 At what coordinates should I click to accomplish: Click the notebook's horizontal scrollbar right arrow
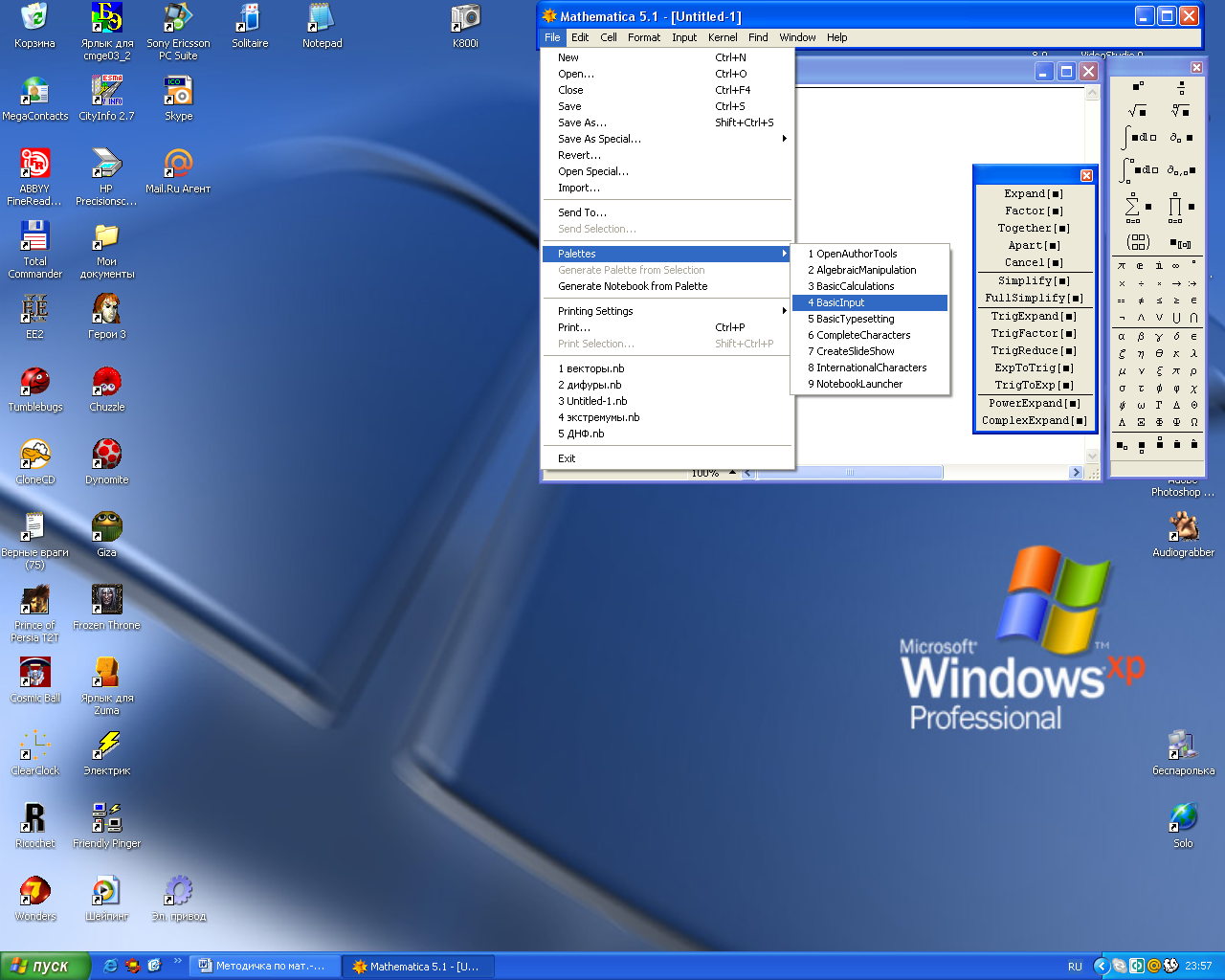tap(1076, 473)
